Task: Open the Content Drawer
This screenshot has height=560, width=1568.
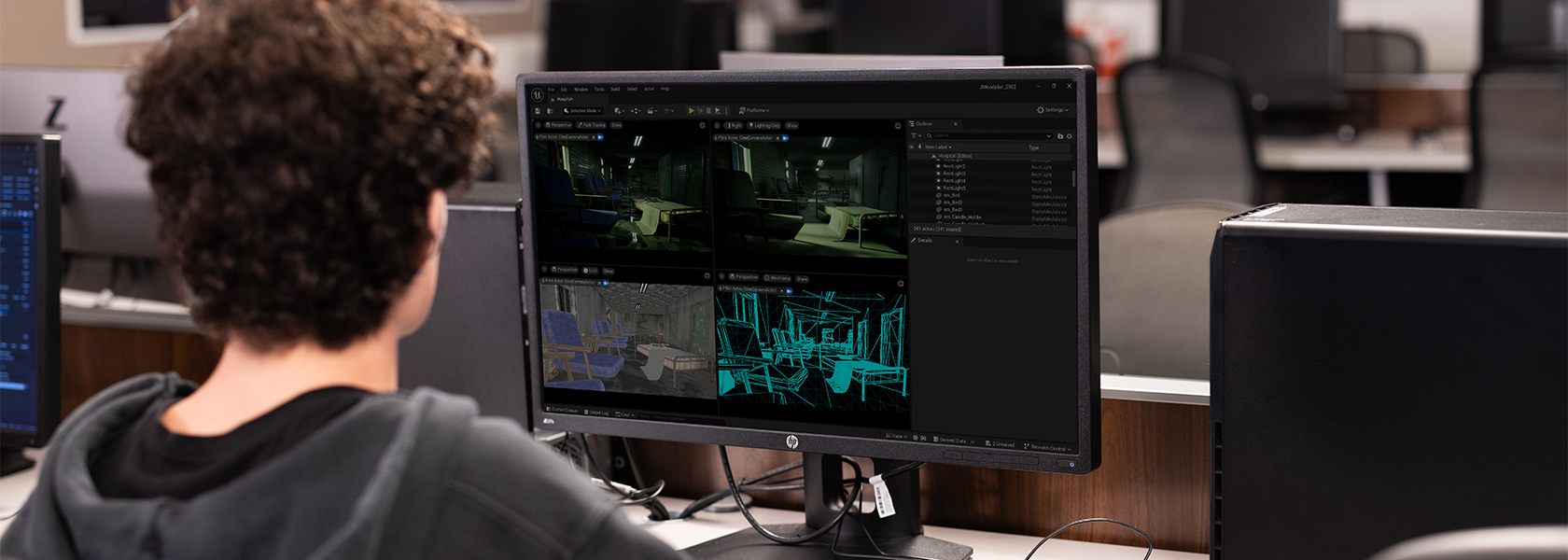Action: click(x=563, y=411)
